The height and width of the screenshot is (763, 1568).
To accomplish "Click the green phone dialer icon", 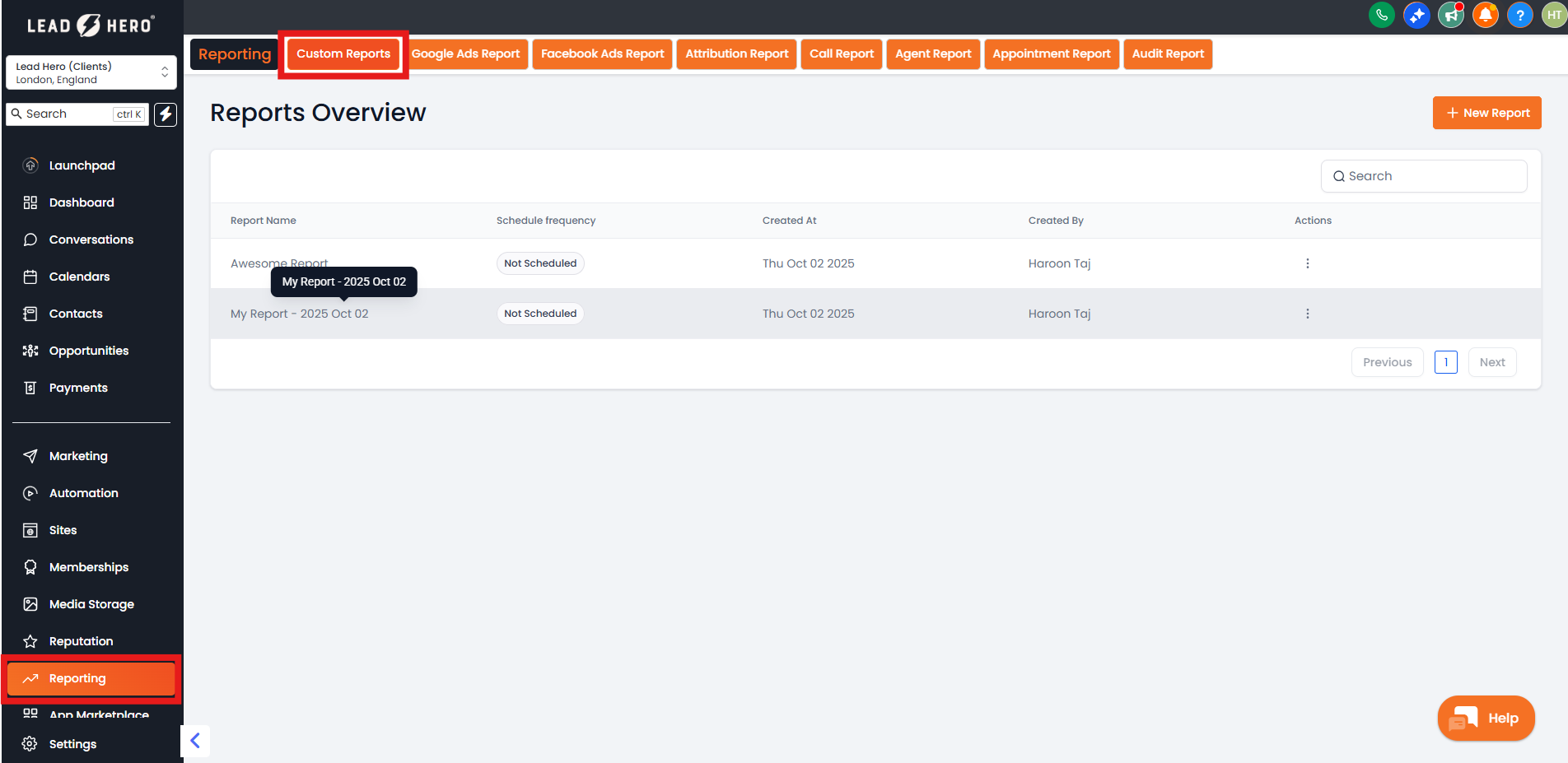I will [x=1381, y=15].
